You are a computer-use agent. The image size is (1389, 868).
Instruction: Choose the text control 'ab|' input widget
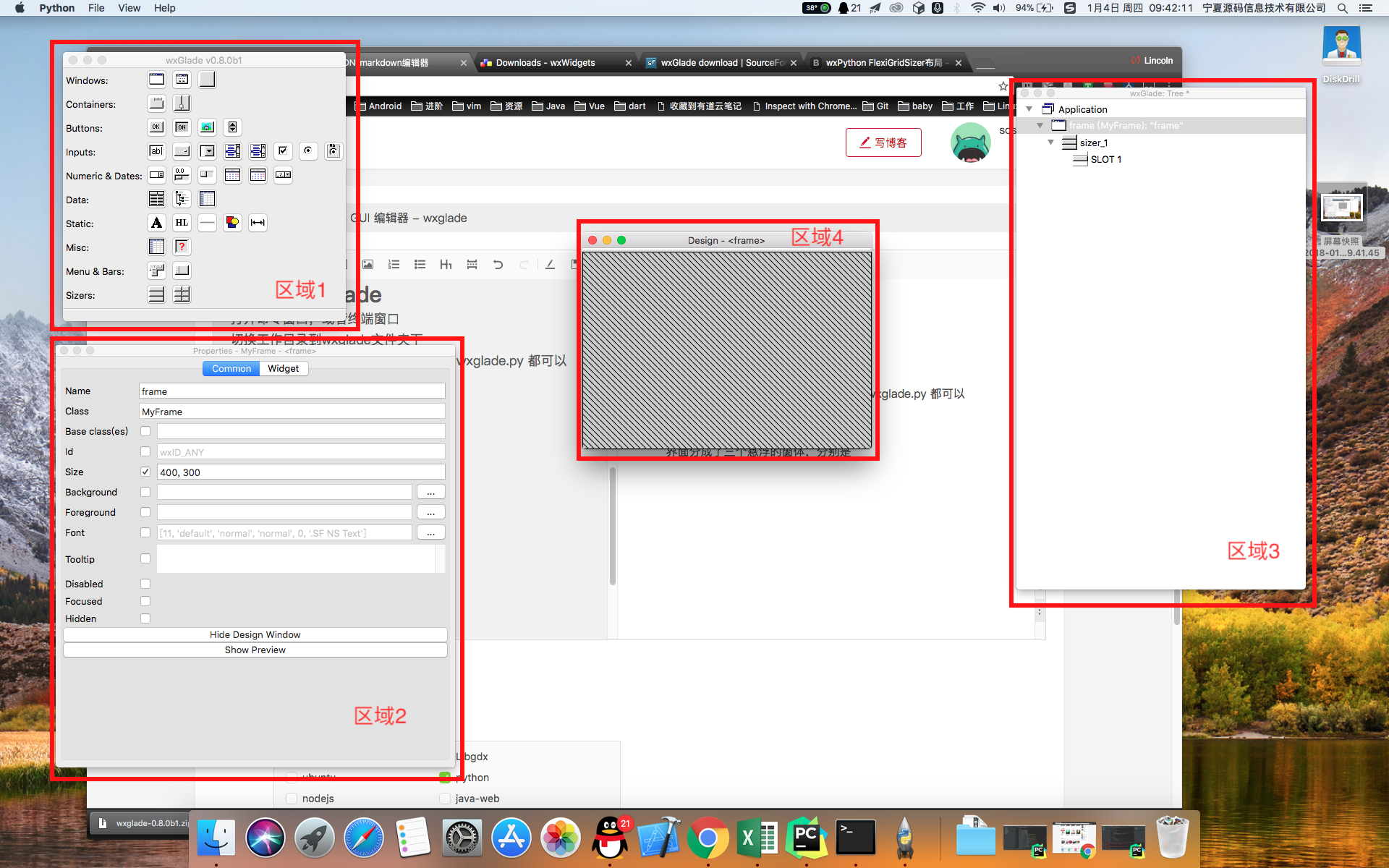(x=156, y=151)
